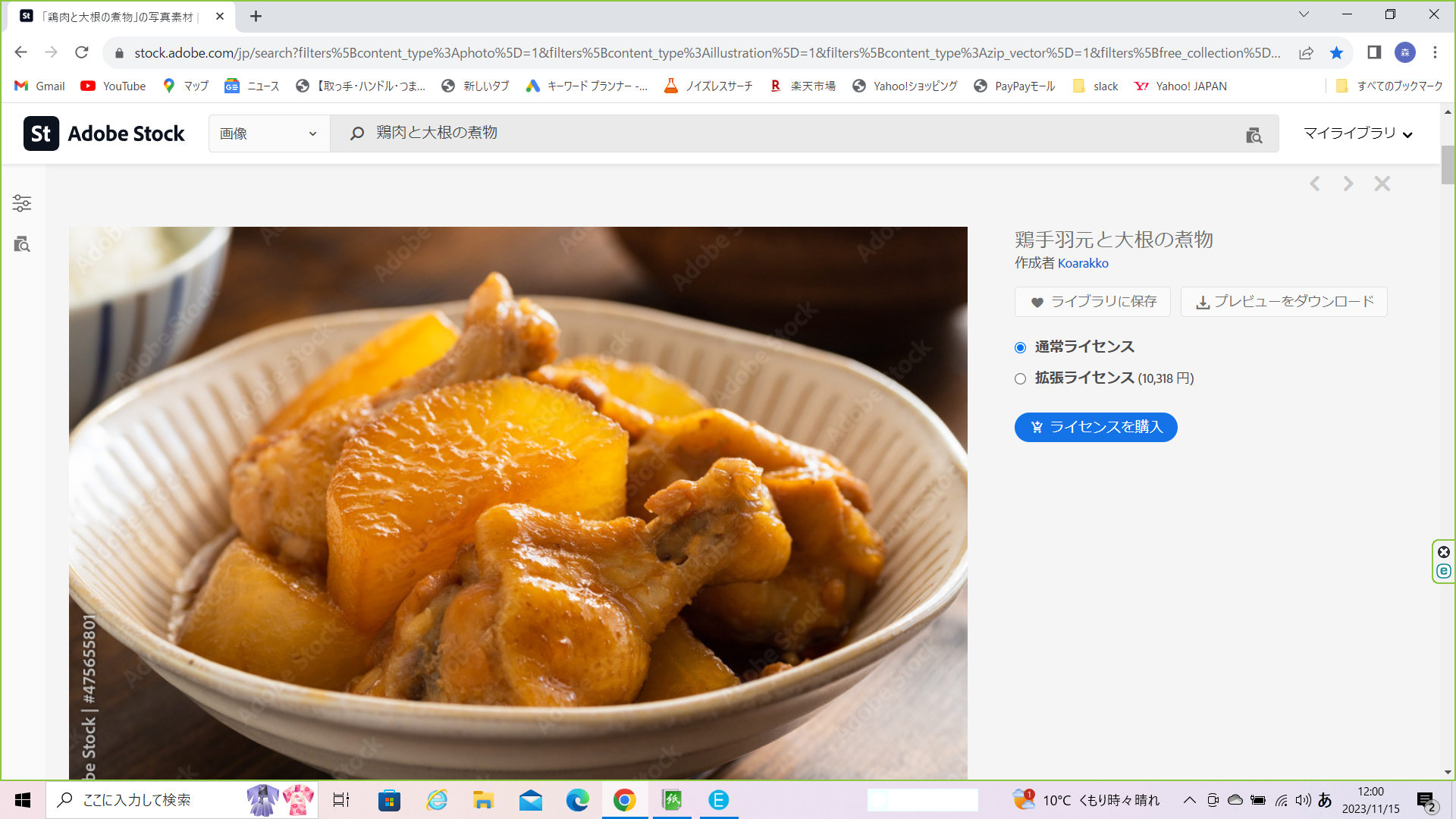Open author Koarakko's profile link
1456x819 pixels.
(1083, 263)
